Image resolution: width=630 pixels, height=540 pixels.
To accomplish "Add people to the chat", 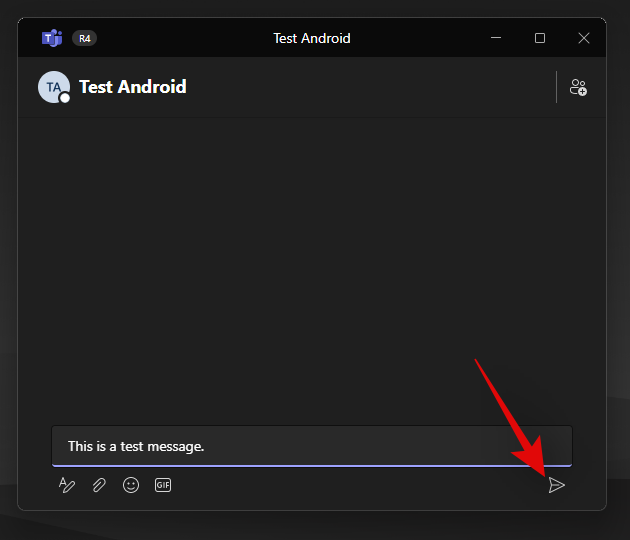I will click(x=578, y=87).
